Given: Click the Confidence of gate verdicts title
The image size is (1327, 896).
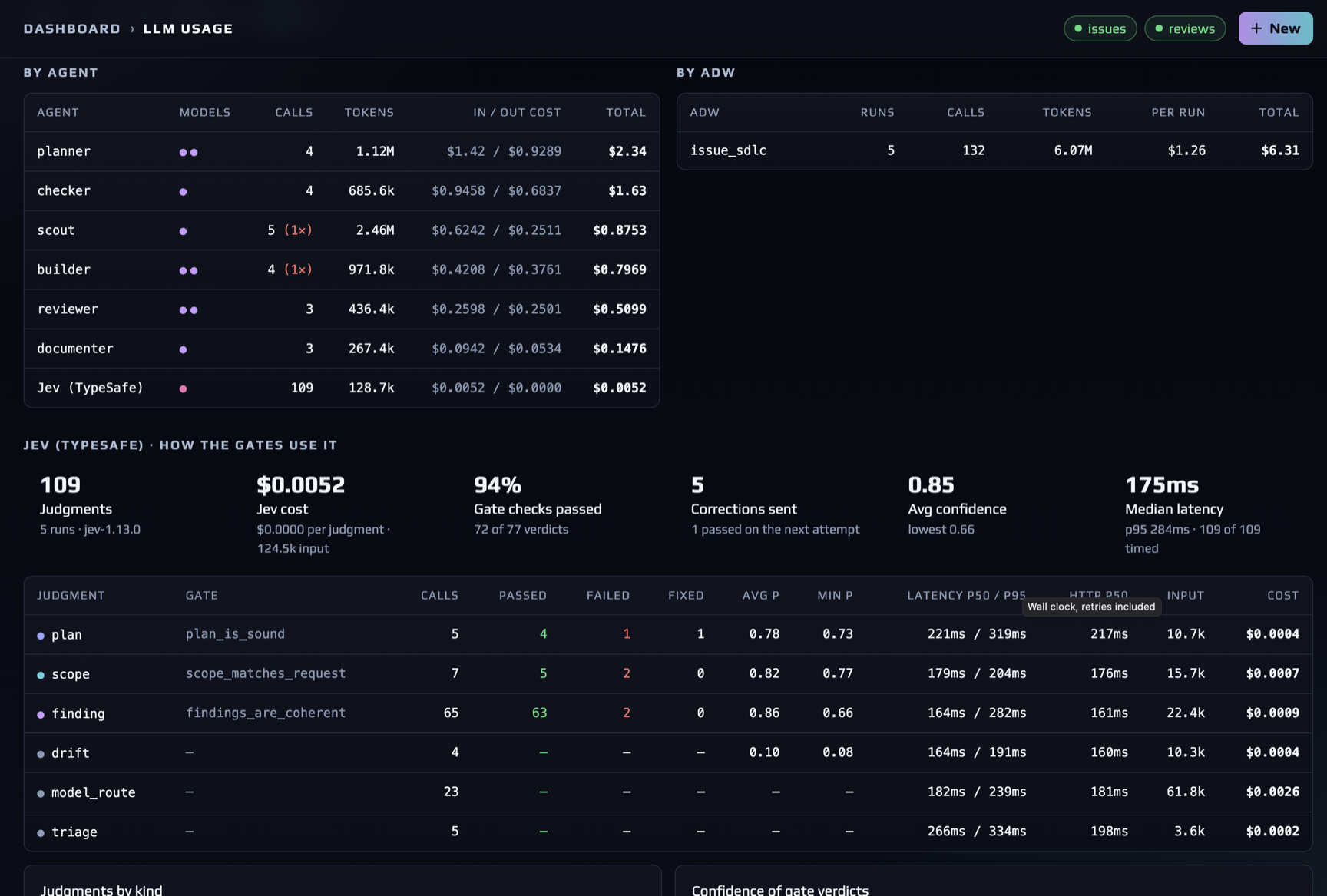Looking at the screenshot, I should [779, 889].
